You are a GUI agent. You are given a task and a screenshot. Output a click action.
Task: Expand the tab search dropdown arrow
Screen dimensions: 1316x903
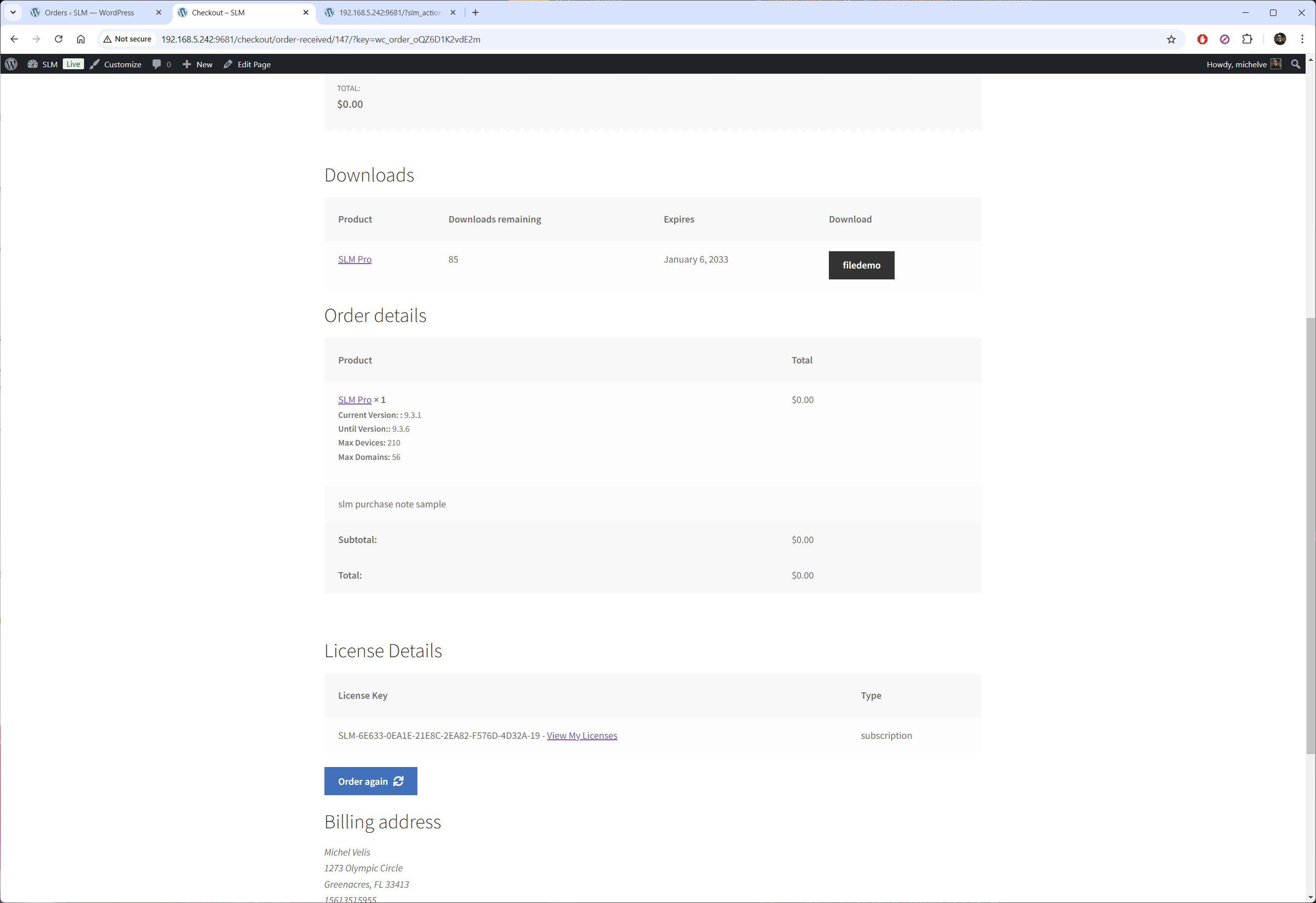point(13,12)
